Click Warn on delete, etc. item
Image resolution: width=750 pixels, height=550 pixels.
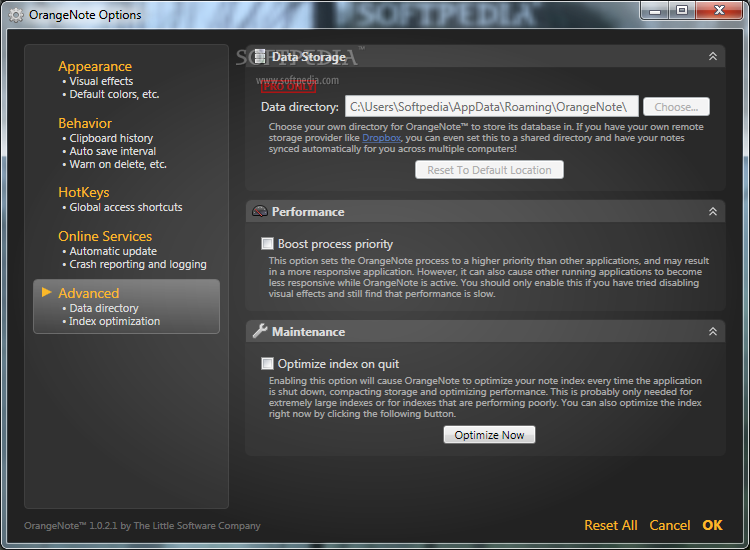pos(118,164)
